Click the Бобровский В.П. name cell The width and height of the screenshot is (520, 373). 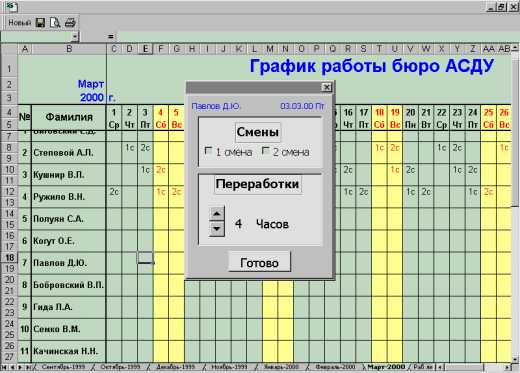69,285
